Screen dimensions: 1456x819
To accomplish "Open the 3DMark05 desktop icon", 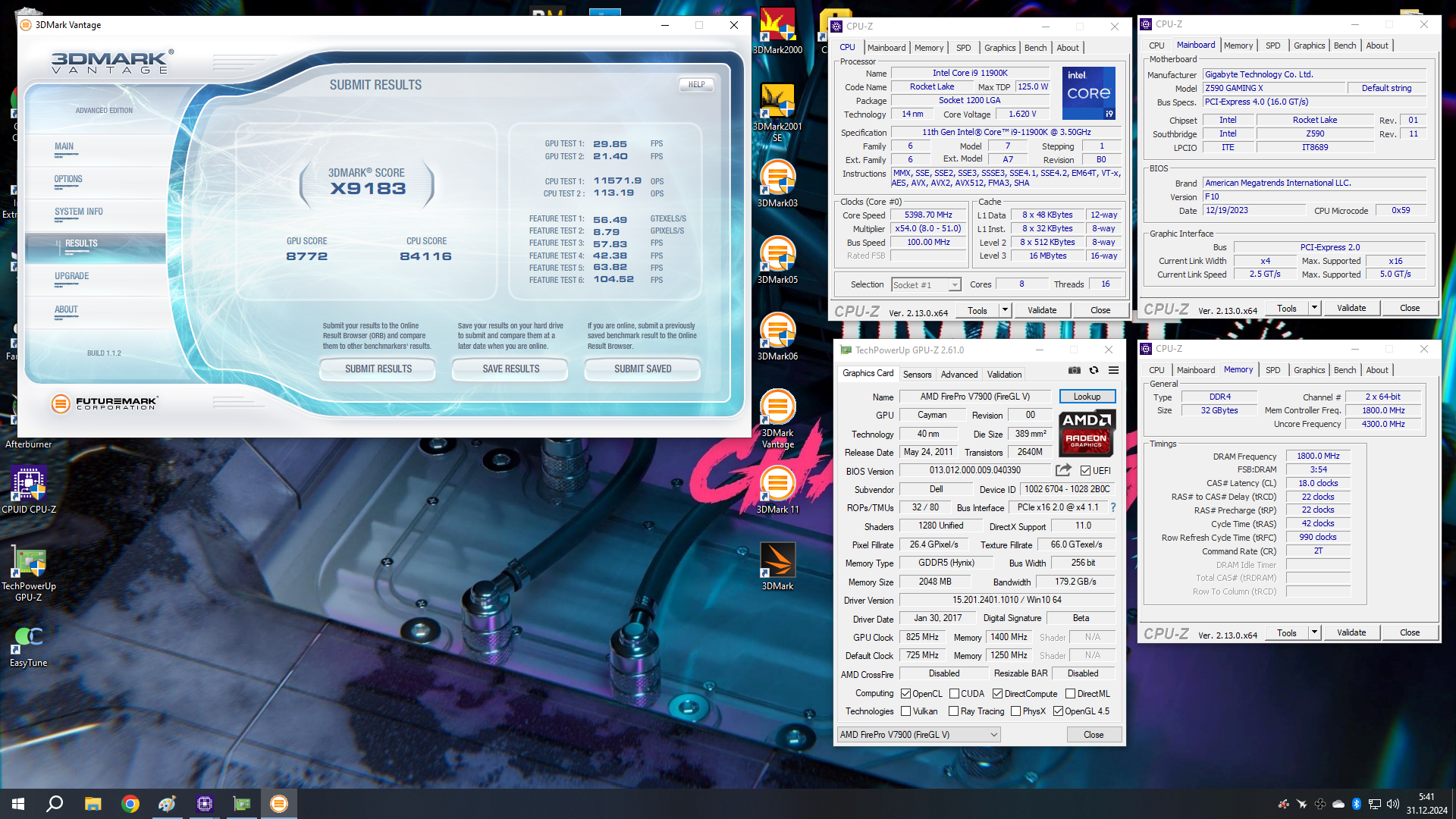I will pos(777,259).
